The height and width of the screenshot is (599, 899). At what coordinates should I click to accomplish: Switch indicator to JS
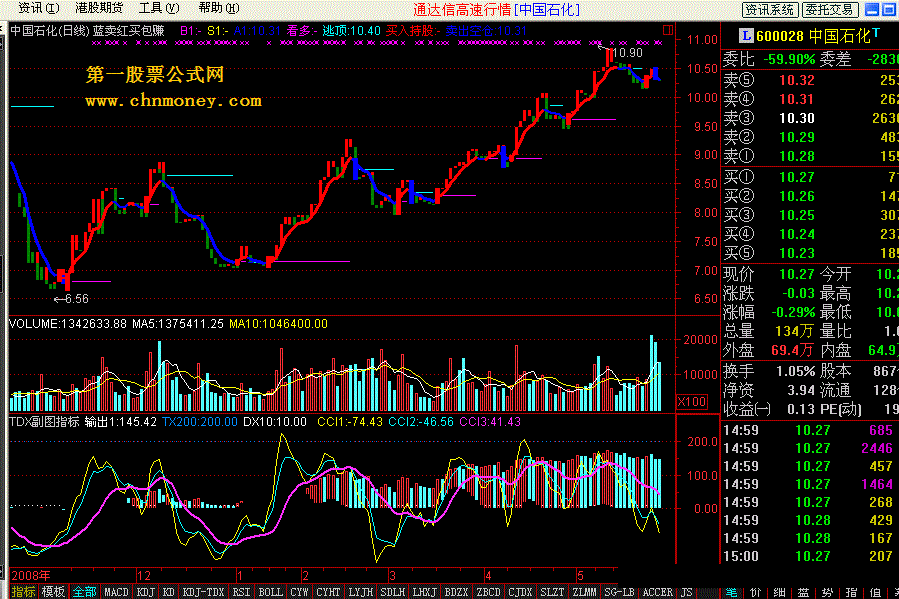pyautogui.click(x=686, y=592)
